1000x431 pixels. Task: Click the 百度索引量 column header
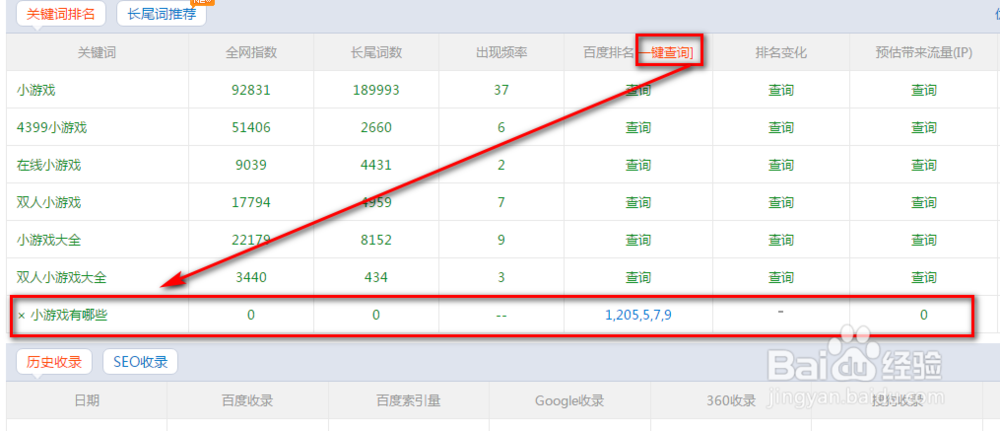pos(408,400)
